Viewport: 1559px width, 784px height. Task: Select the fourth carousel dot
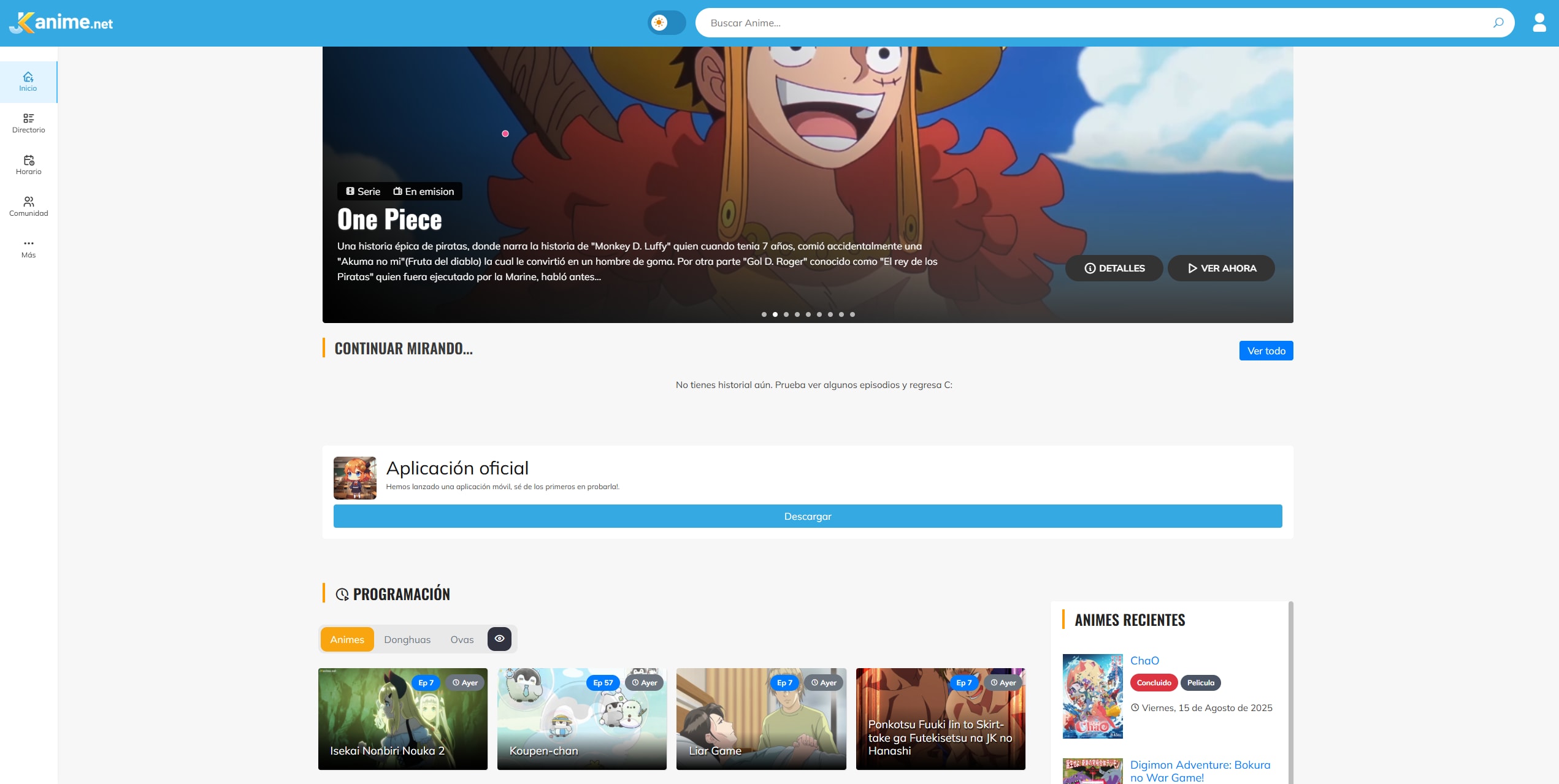797,314
